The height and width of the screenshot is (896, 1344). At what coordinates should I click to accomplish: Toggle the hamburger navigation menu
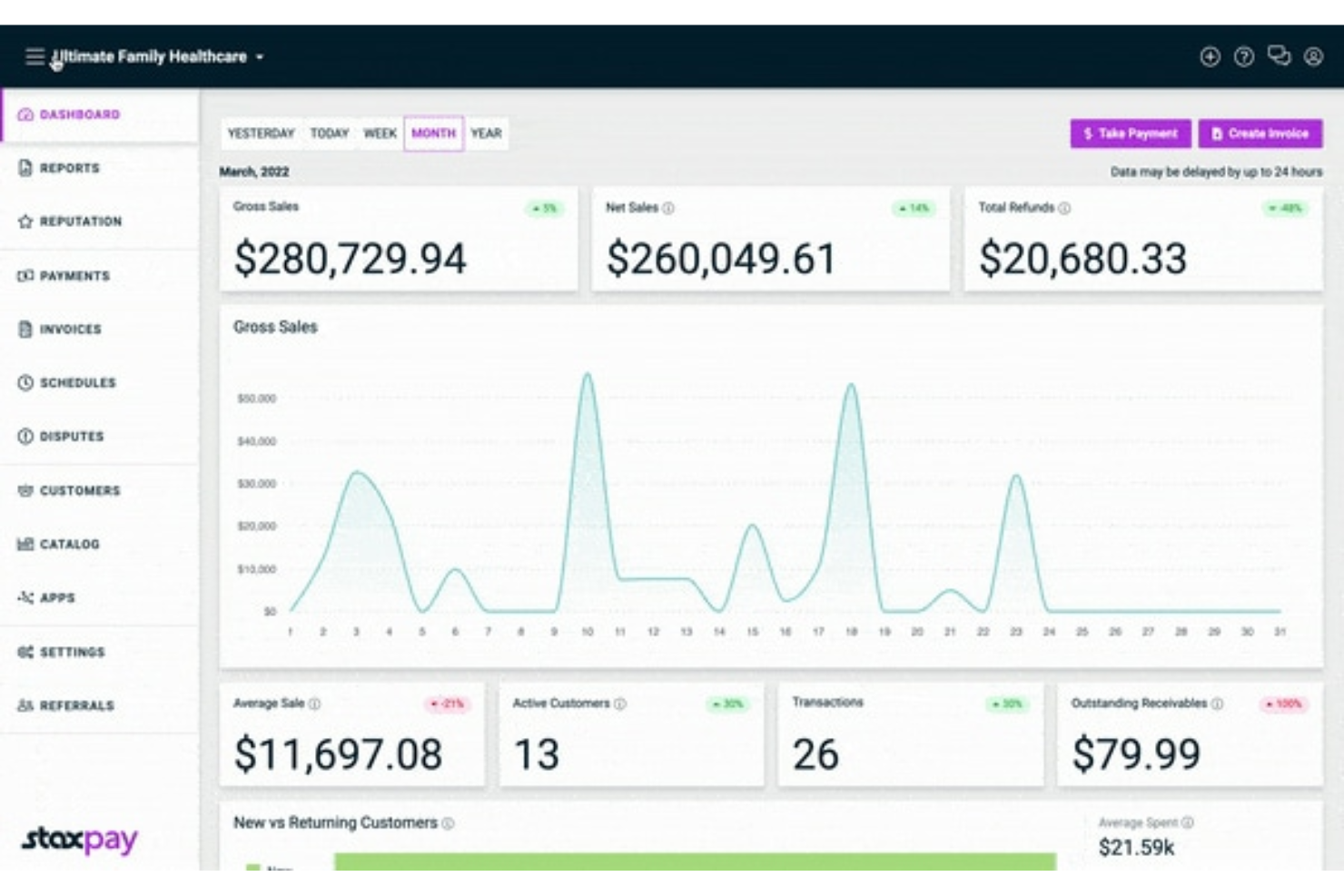tap(35, 55)
